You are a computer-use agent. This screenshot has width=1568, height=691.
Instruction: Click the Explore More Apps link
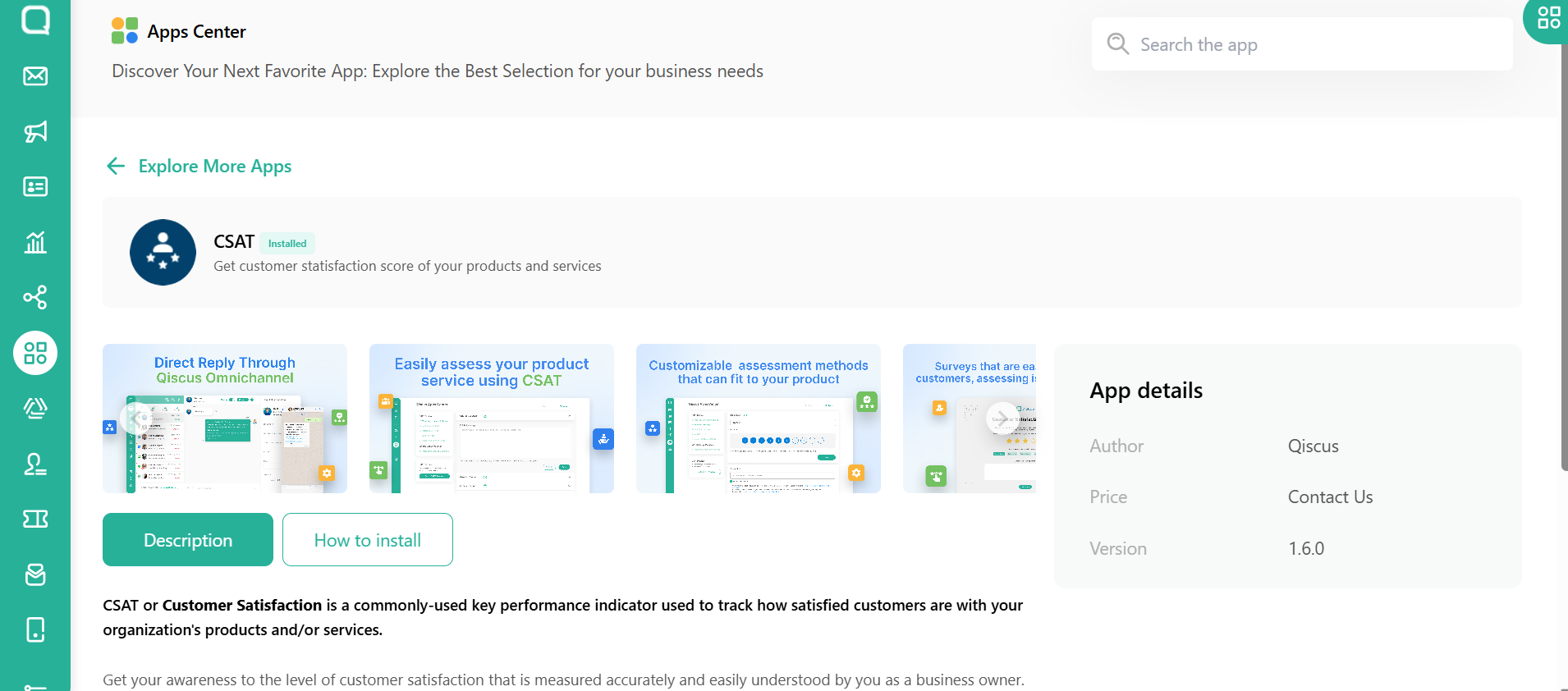(x=215, y=167)
